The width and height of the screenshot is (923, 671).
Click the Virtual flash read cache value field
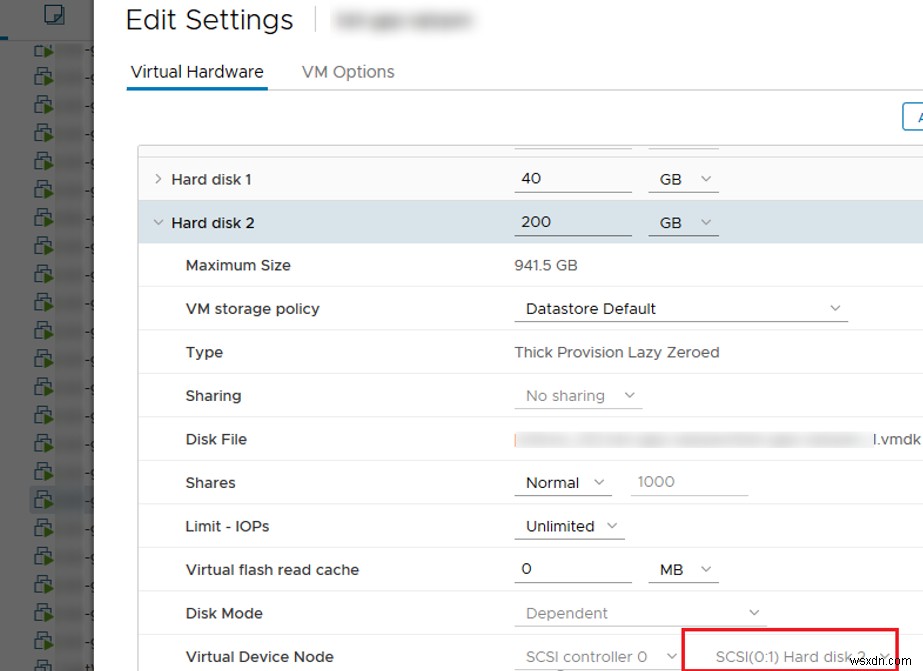point(572,568)
